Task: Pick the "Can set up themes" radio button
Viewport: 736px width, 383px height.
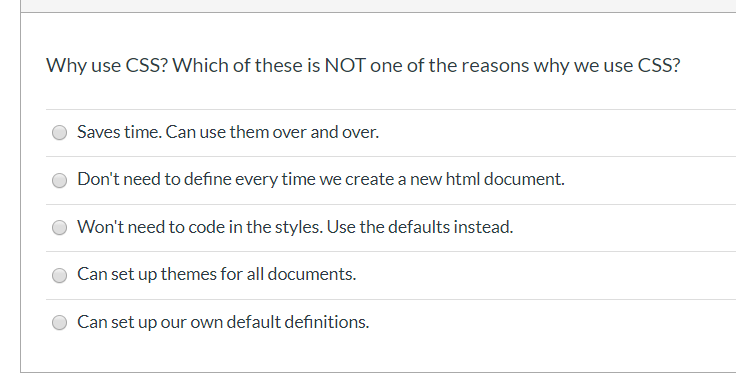Action: [59, 275]
